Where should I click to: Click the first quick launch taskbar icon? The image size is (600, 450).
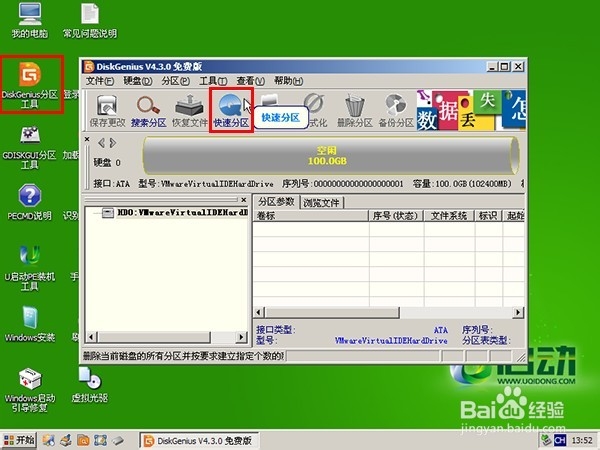[x=49, y=440]
